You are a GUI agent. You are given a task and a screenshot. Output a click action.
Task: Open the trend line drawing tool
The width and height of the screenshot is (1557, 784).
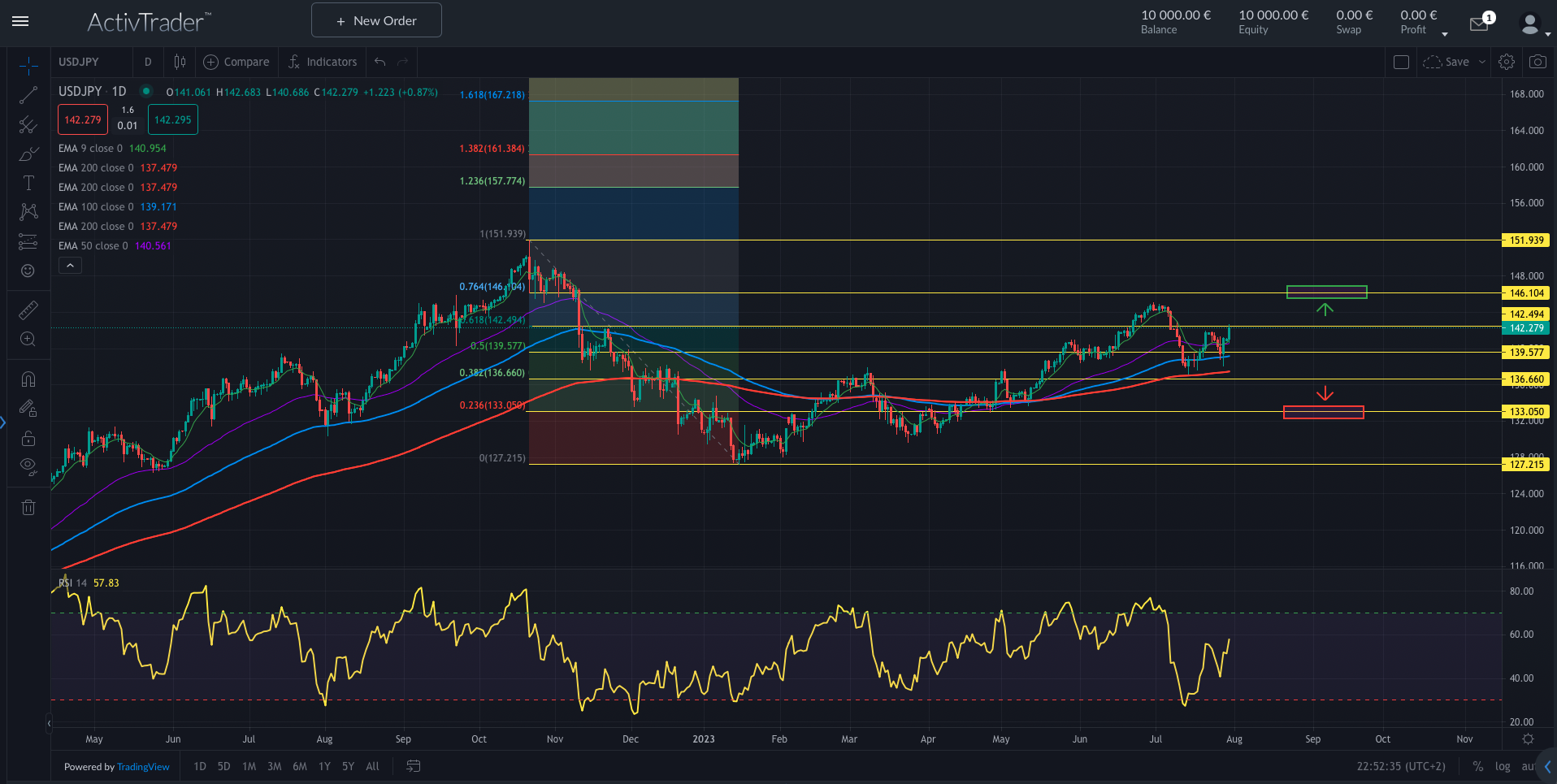[28, 94]
